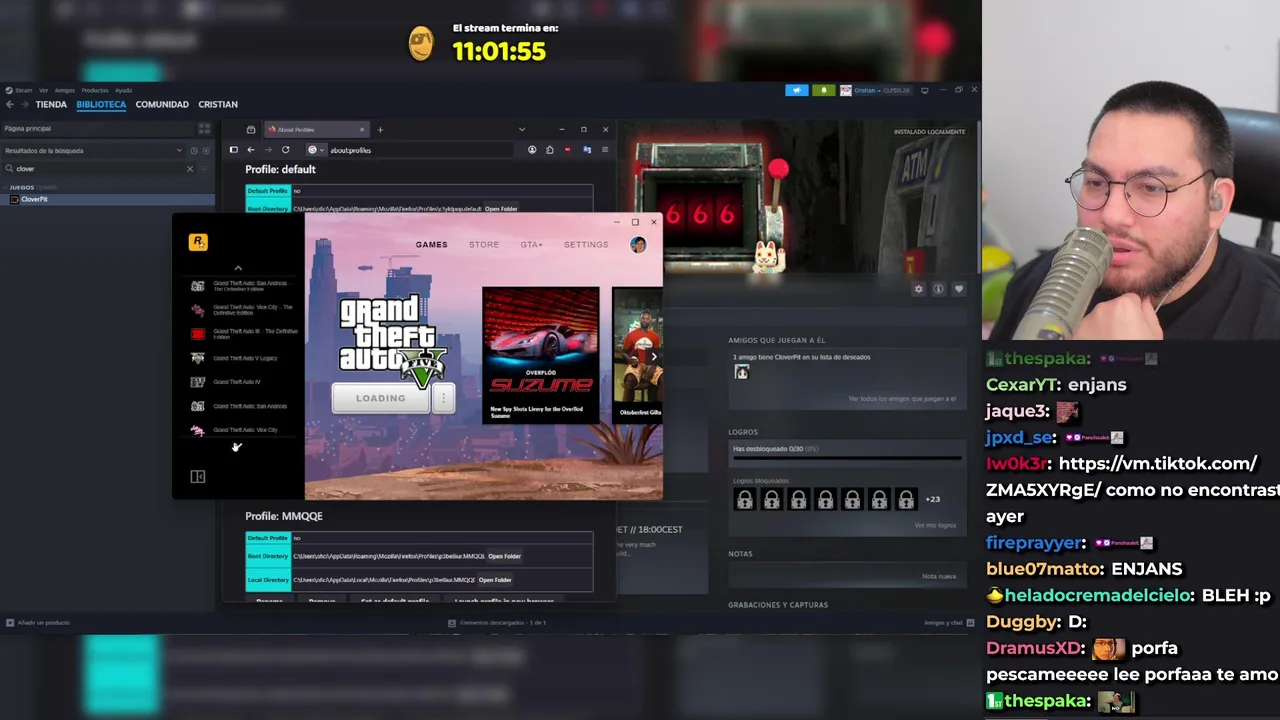Open Amigos y chat in Steam footer

tap(949, 623)
